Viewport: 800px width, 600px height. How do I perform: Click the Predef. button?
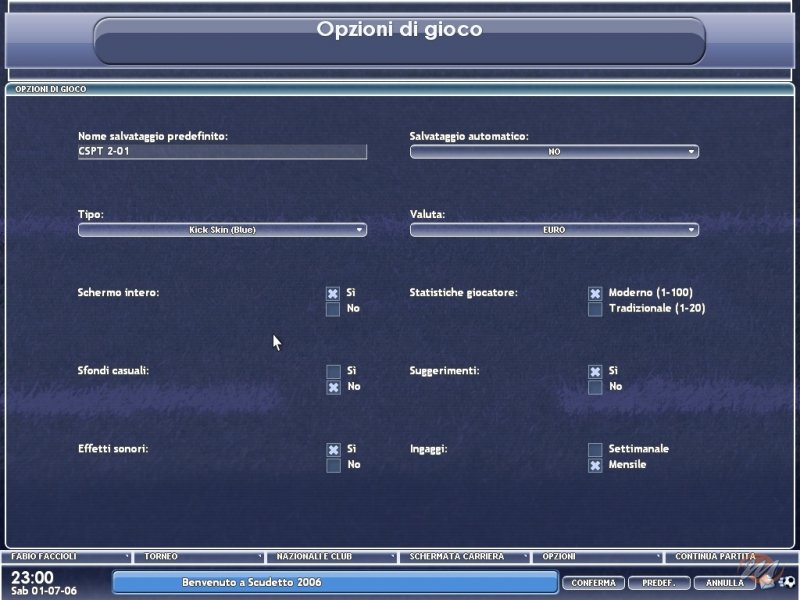(x=659, y=583)
